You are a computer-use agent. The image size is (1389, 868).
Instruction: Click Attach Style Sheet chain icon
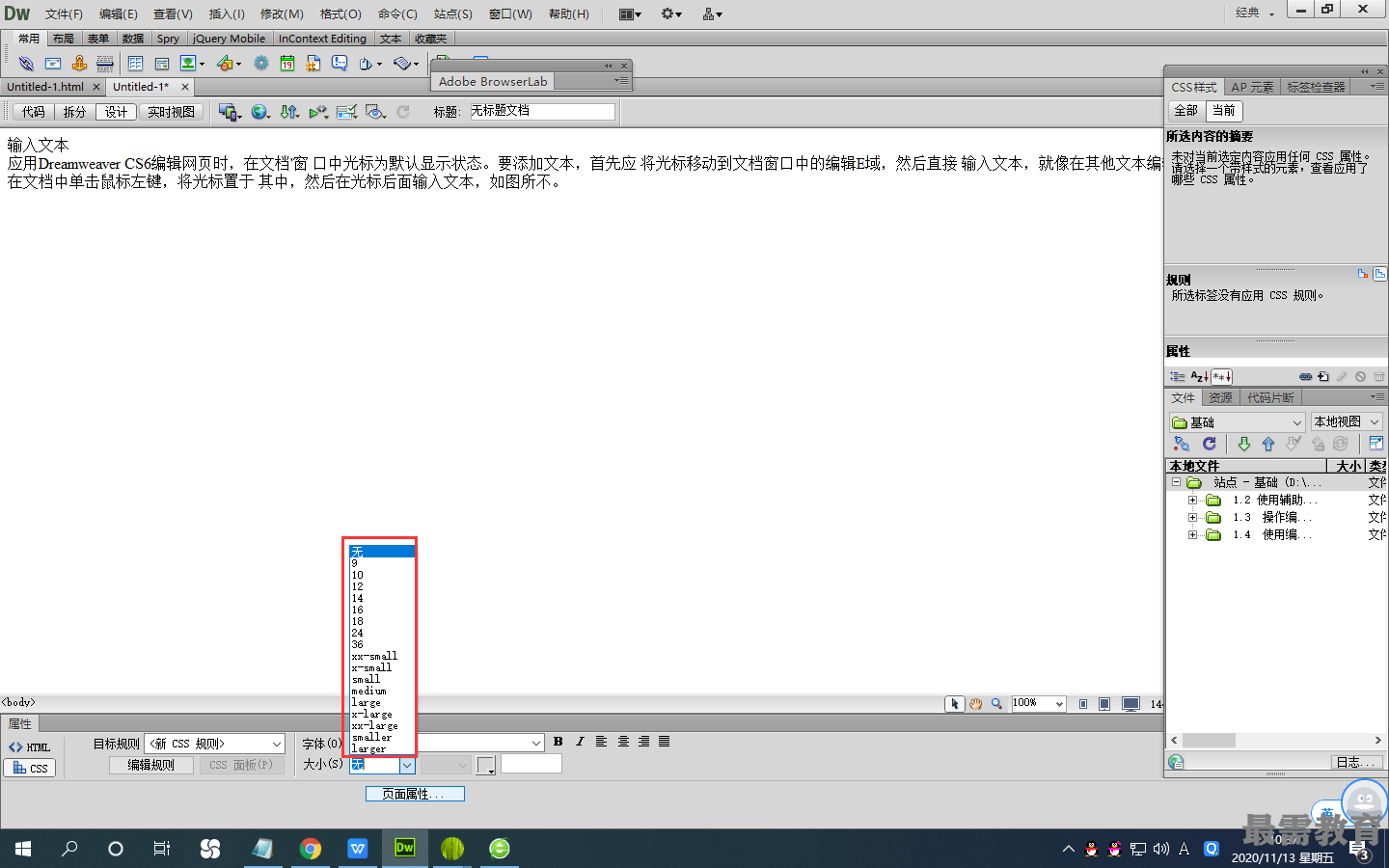coord(1305,377)
